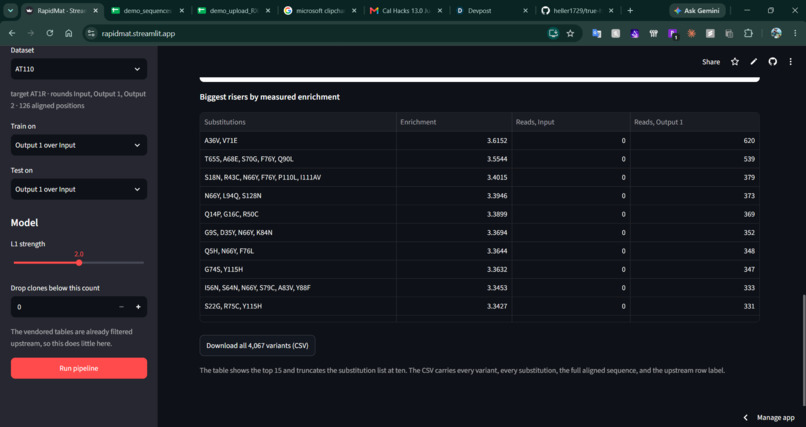
Task: Open the Google Translate extension icon
Action: click(x=596, y=33)
